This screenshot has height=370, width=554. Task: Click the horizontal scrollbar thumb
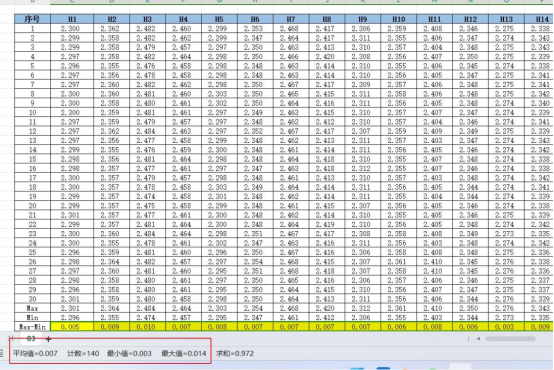(510, 339)
